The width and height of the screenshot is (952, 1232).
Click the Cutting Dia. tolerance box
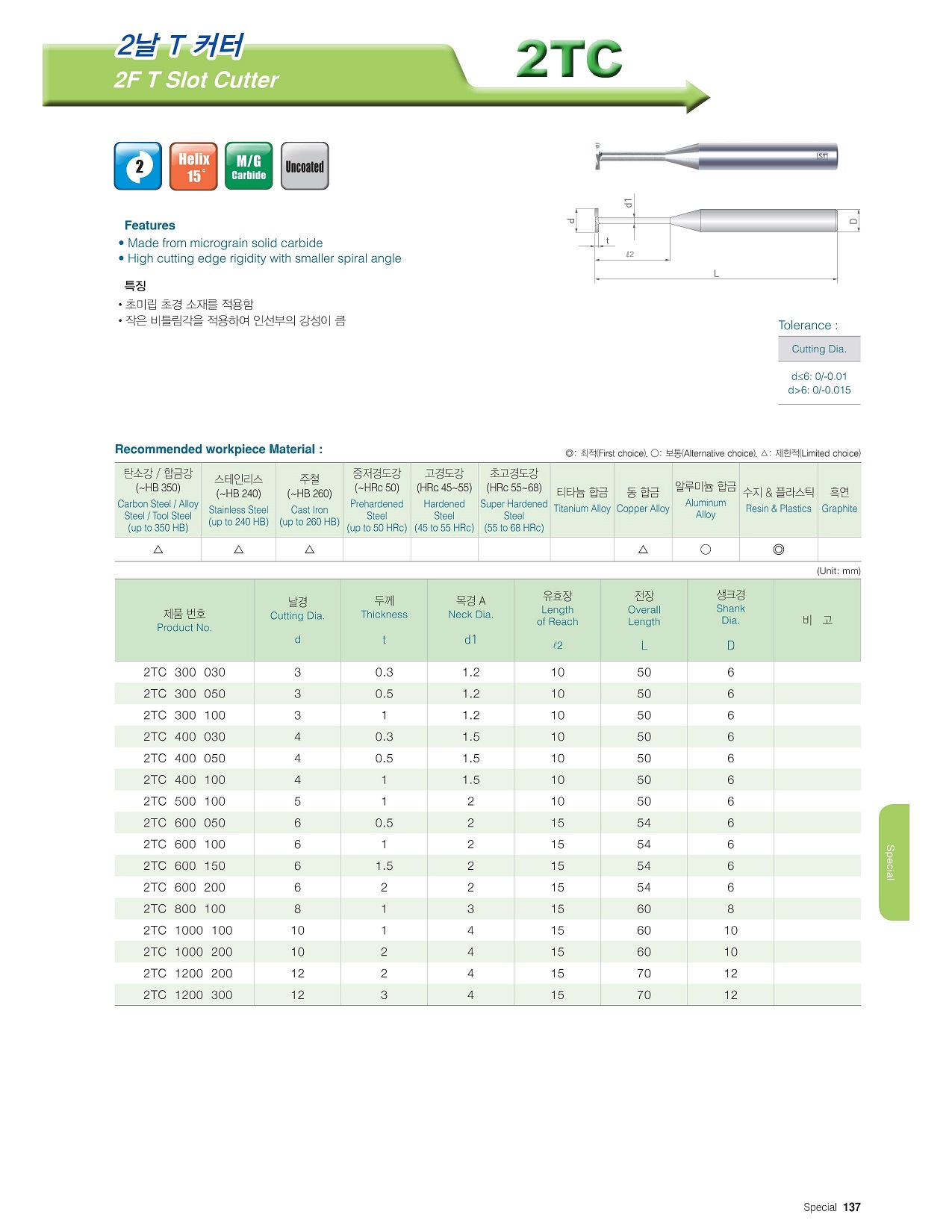pyautogui.click(x=819, y=349)
